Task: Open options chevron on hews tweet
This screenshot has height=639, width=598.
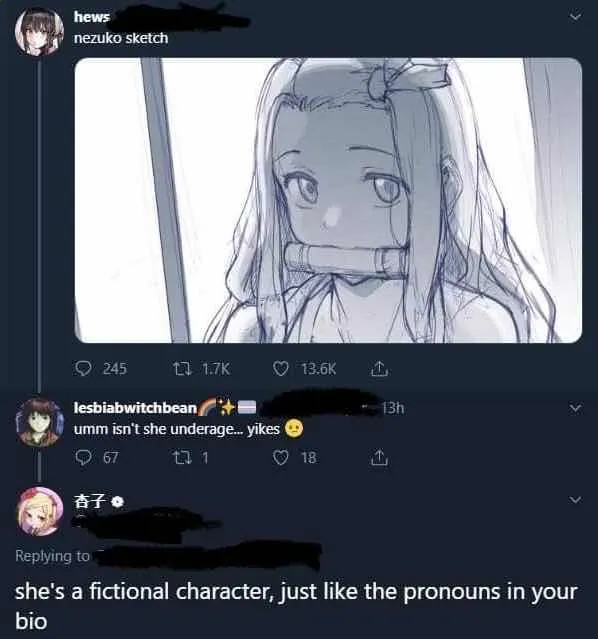Action: (x=575, y=17)
